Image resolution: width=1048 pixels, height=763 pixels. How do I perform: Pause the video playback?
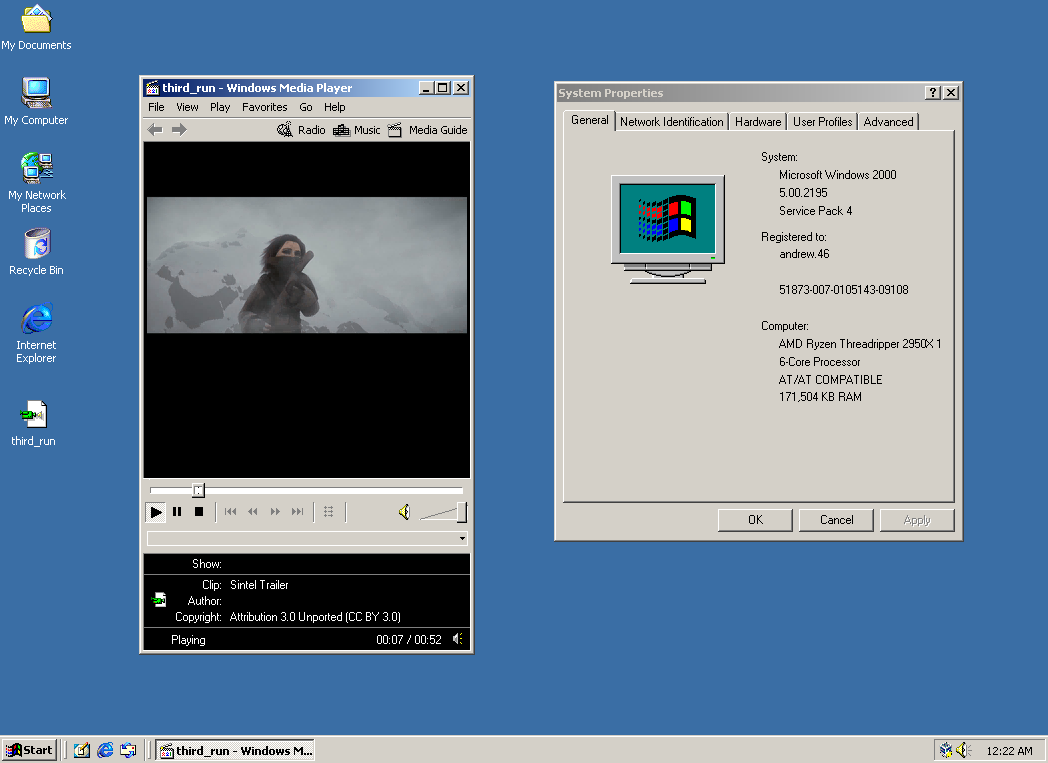pos(177,512)
